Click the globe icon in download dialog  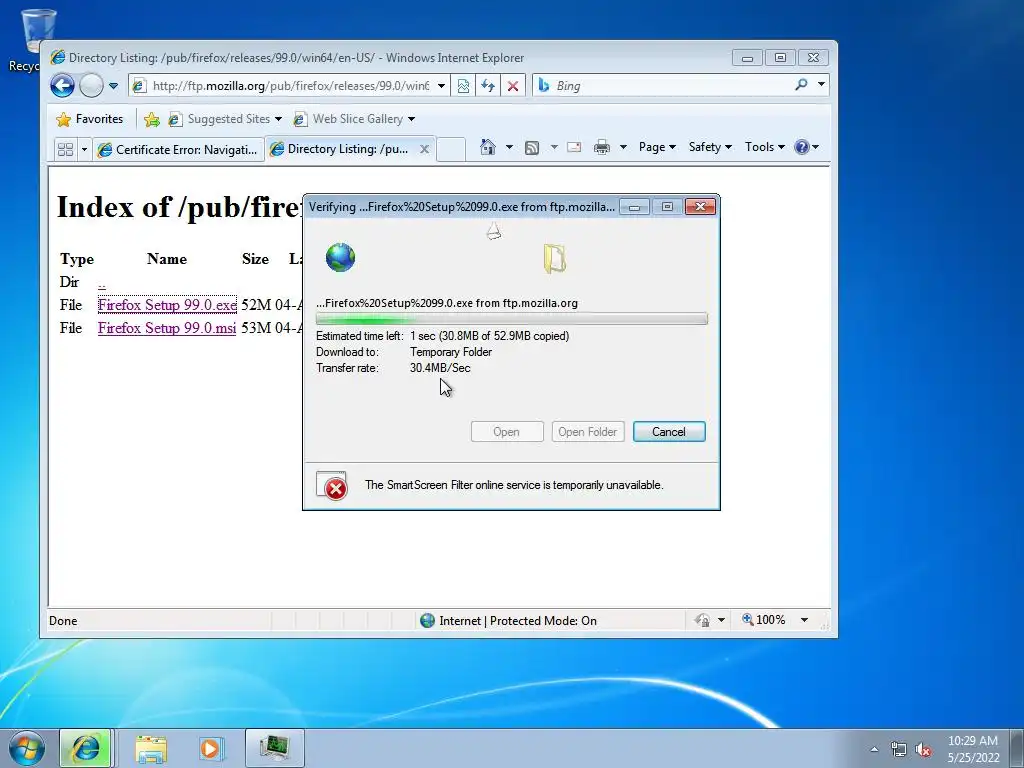click(340, 257)
